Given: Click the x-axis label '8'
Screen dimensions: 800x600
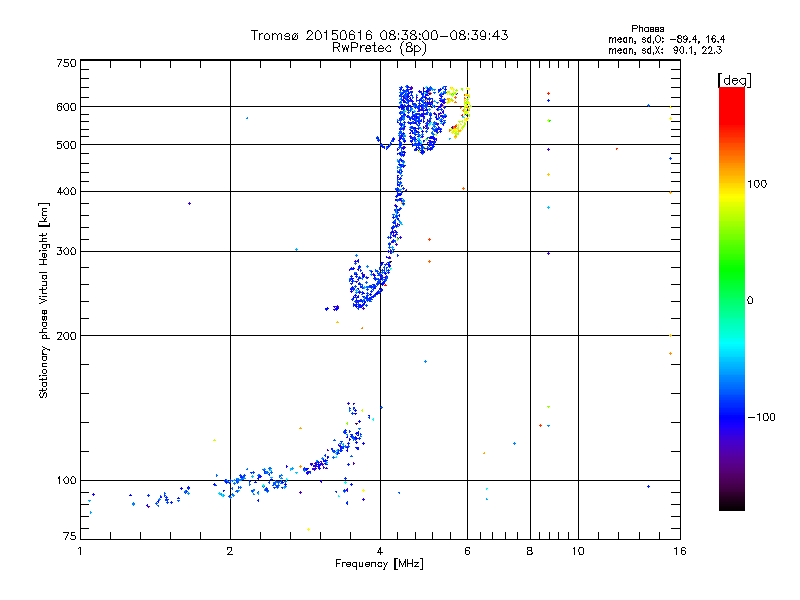Looking at the screenshot, I should (x=530, y=552).
